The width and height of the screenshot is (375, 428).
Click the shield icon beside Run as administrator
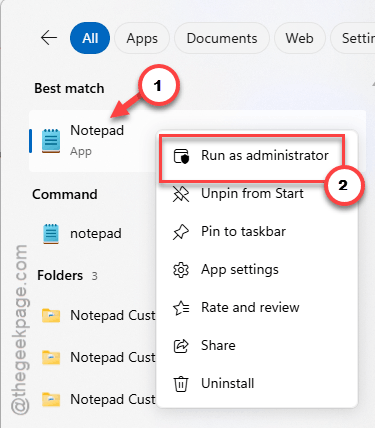click(181, 156)
